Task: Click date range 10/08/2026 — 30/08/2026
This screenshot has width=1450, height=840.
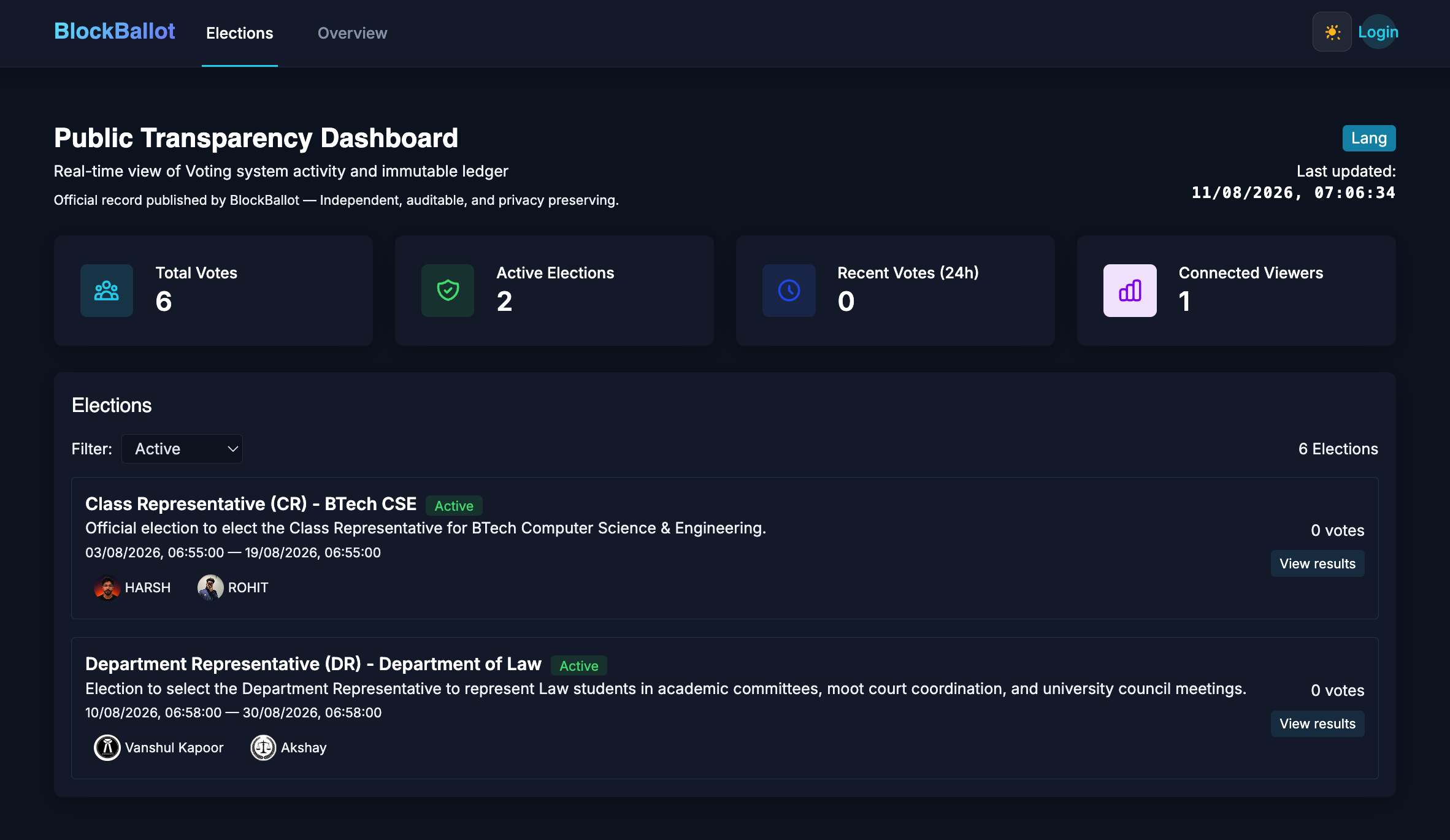Action: click(233, 712)
